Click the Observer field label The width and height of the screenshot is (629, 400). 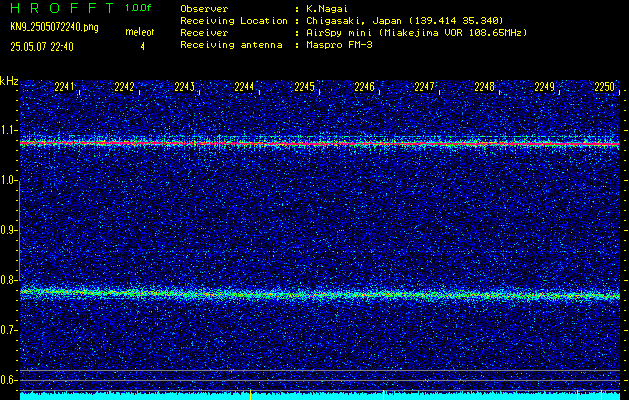(204, 9)
